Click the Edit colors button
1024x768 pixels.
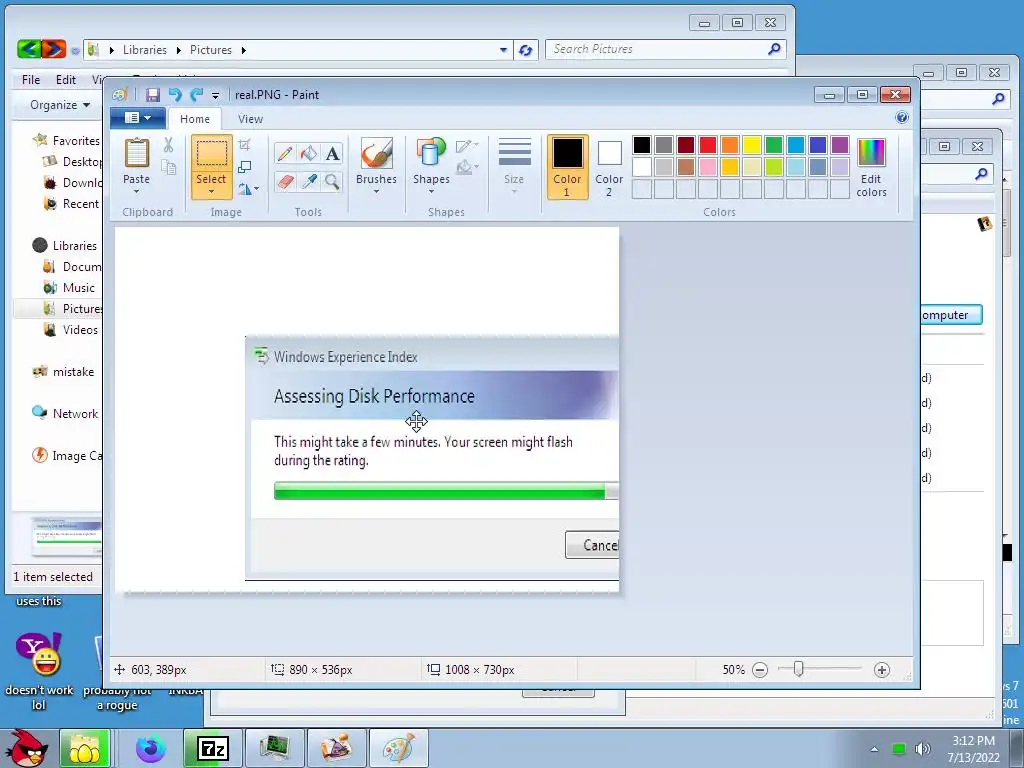coord(871,168)
